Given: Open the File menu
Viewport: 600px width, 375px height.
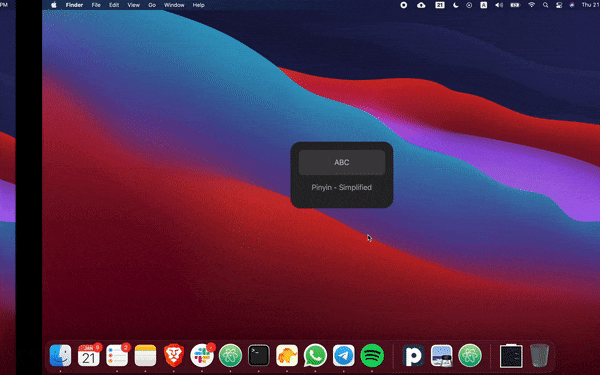Looking at the screenshot, I should tap(96, 5).
